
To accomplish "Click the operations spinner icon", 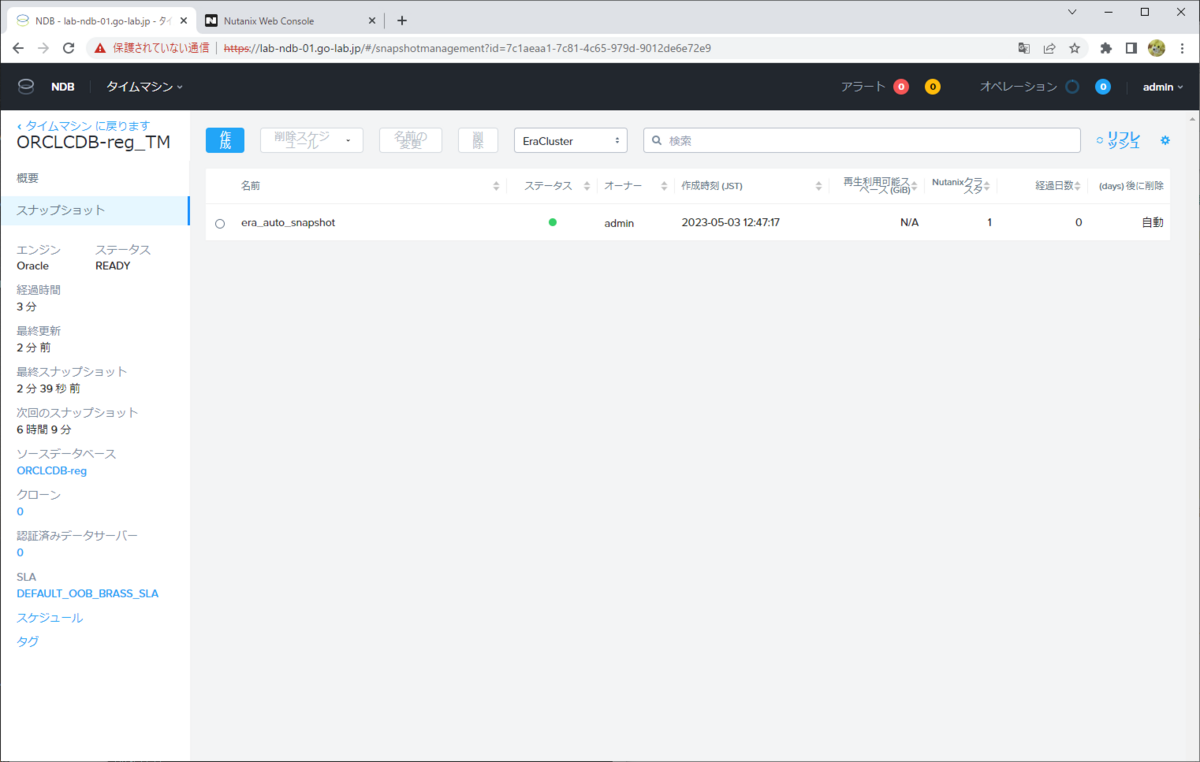I will pos(1072,87).
